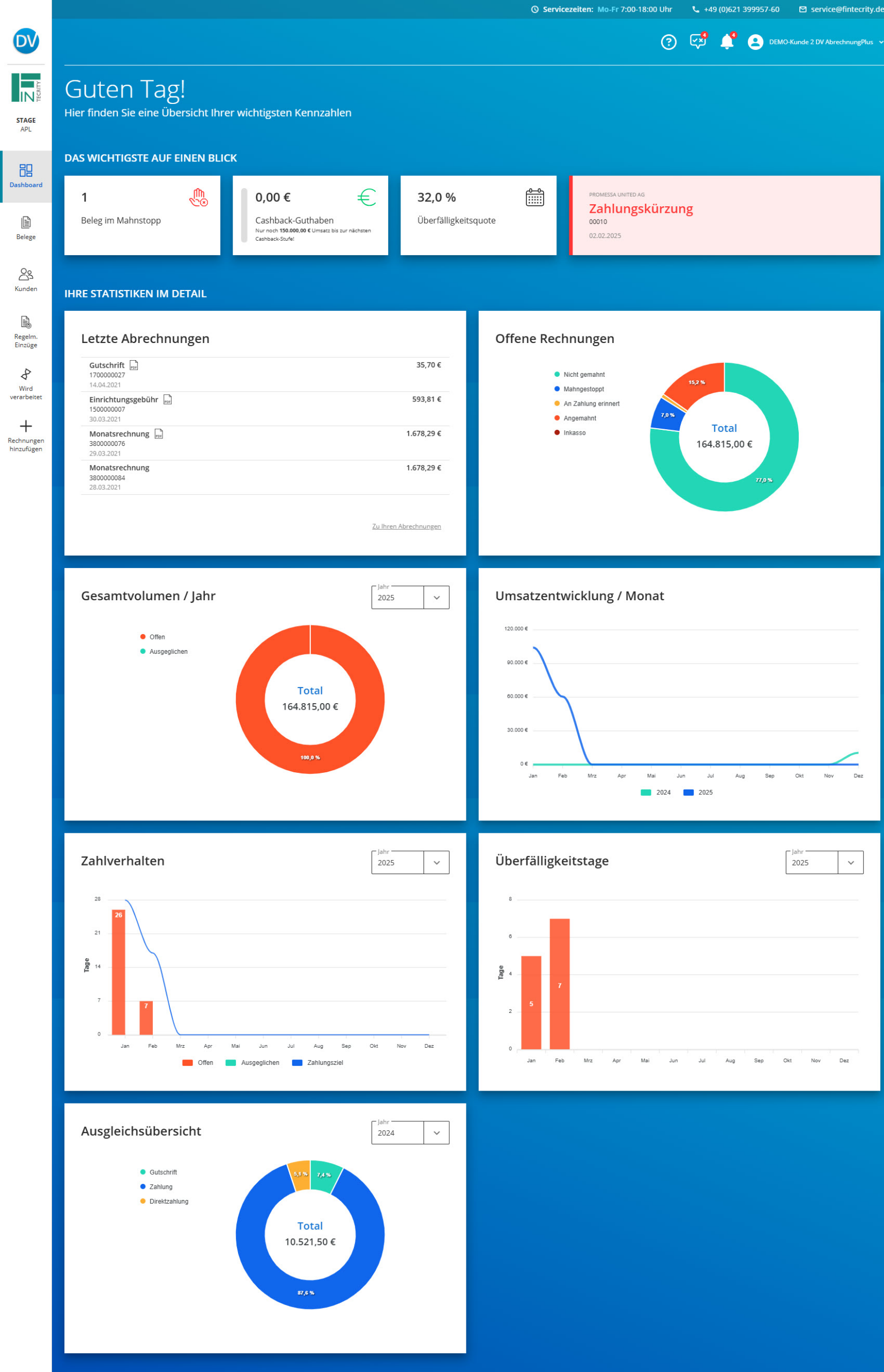Open notifications via the bell icon
The height and width of the screenshot is (1372, 884).
[x=726, y=42]
